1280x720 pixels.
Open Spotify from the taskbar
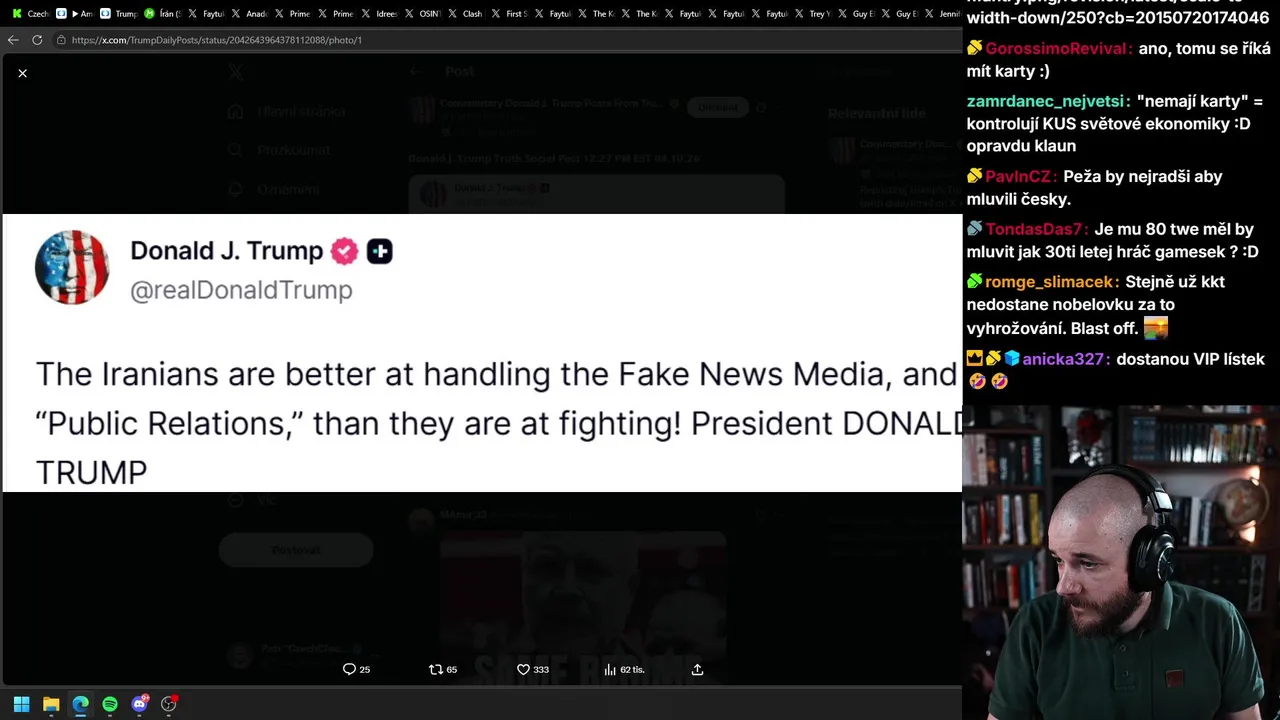click(x=110, y=704)
